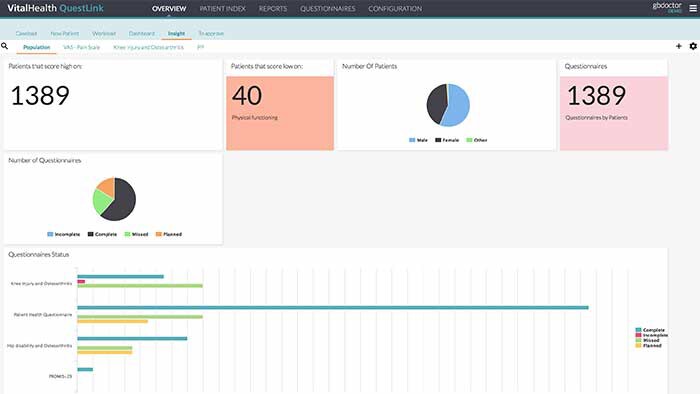The image size is (700, 394).
Task: Click the Number of Questionnaires widget title
Action: 45,160
